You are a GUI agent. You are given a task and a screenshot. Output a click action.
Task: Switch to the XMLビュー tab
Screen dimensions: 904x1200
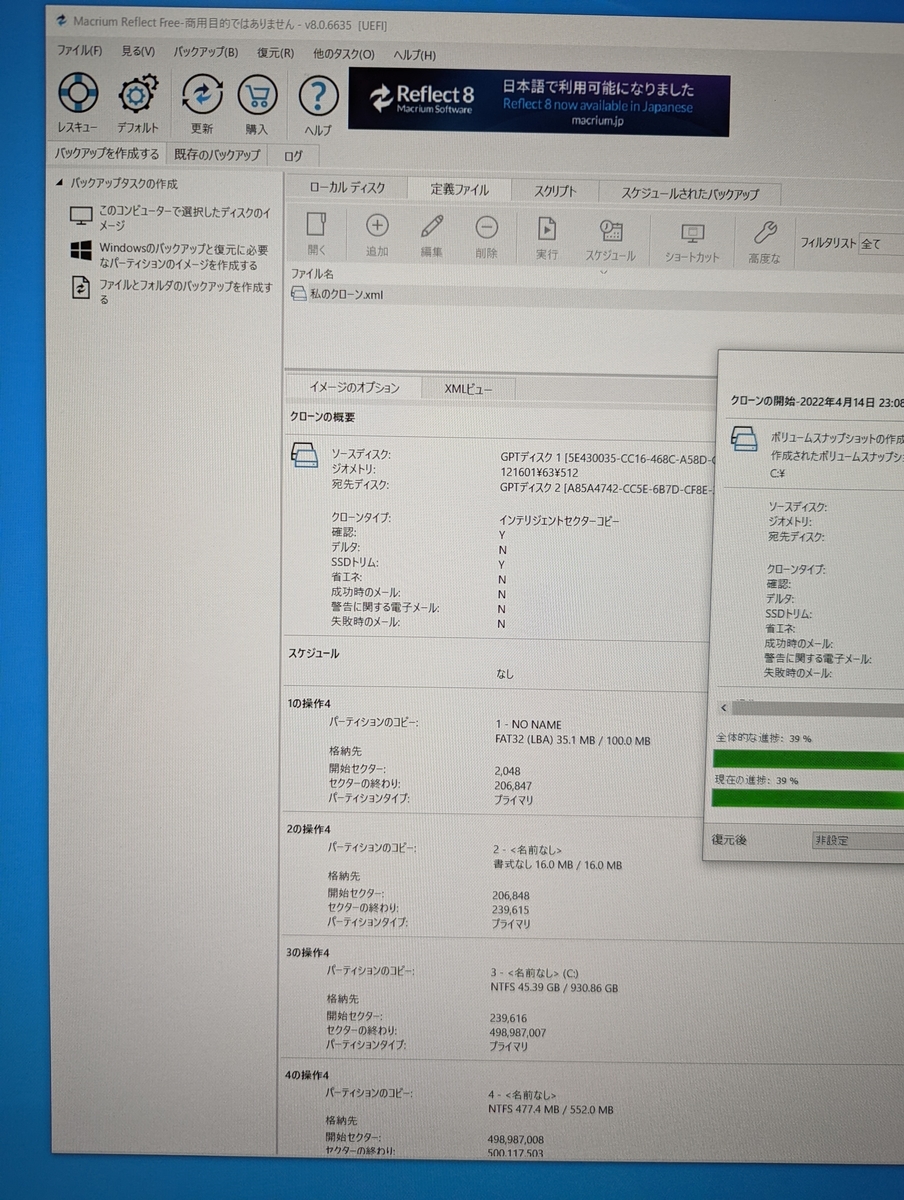[x=468, y=389]
